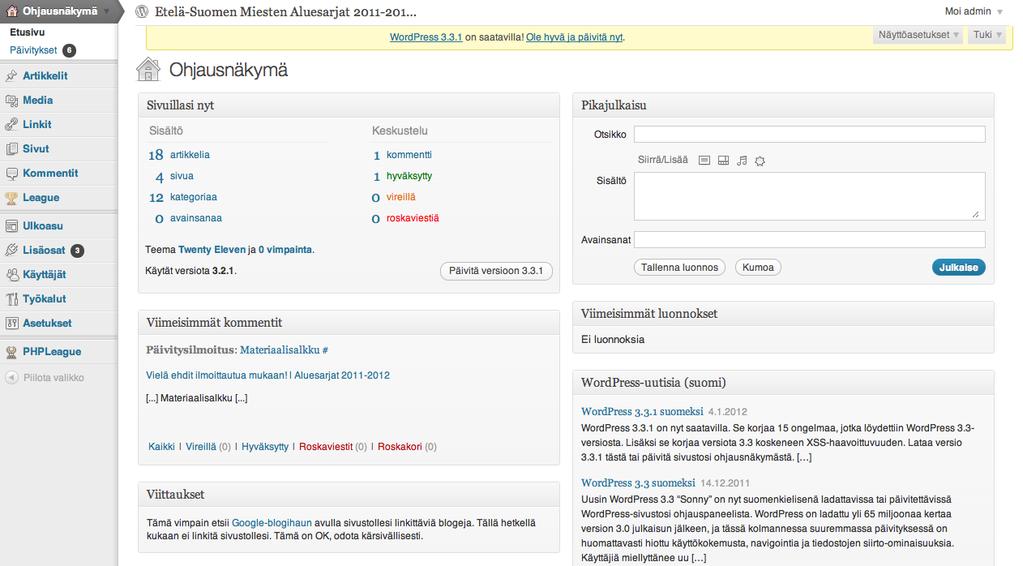Click into the Avainsanat tags field
Screen dimensions: 1023x566
coord(810,239)
